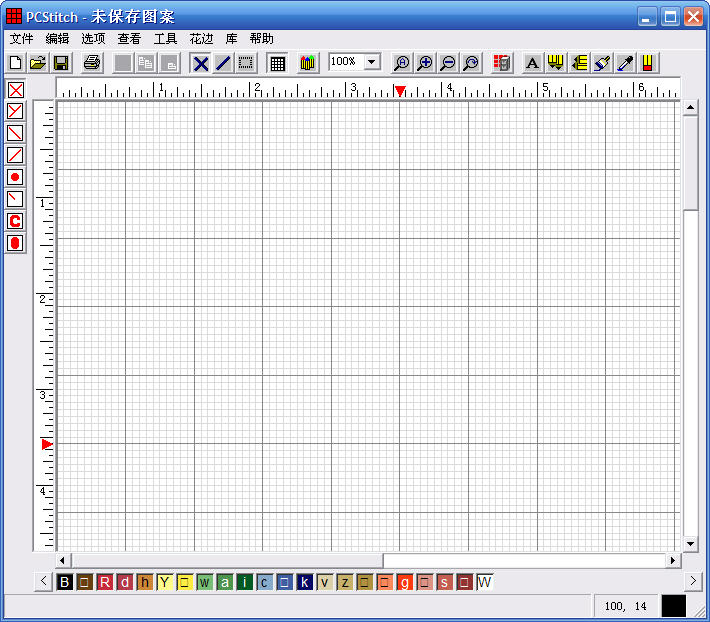Click the current color black box in status bar

tap(673, 606)
